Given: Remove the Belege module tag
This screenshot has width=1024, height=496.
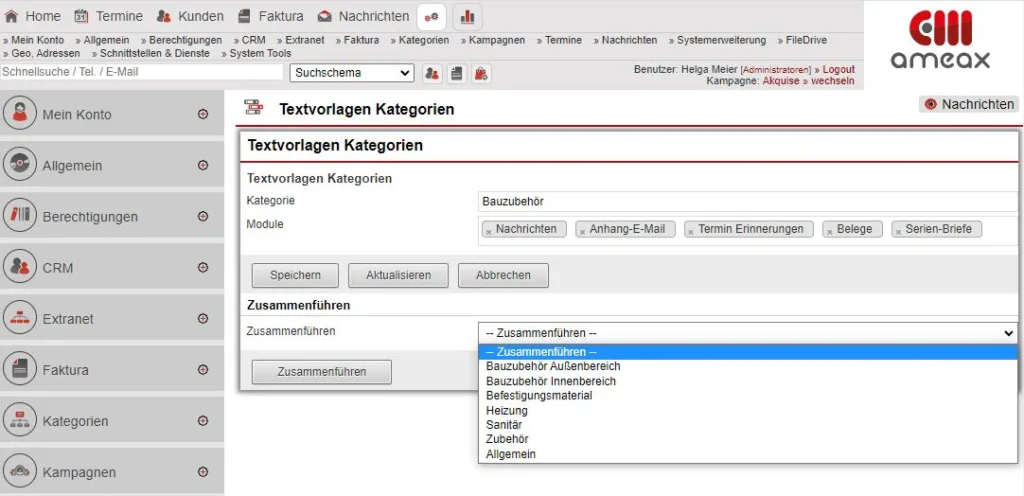Looking at the screenshot, I should coord(829,231).
